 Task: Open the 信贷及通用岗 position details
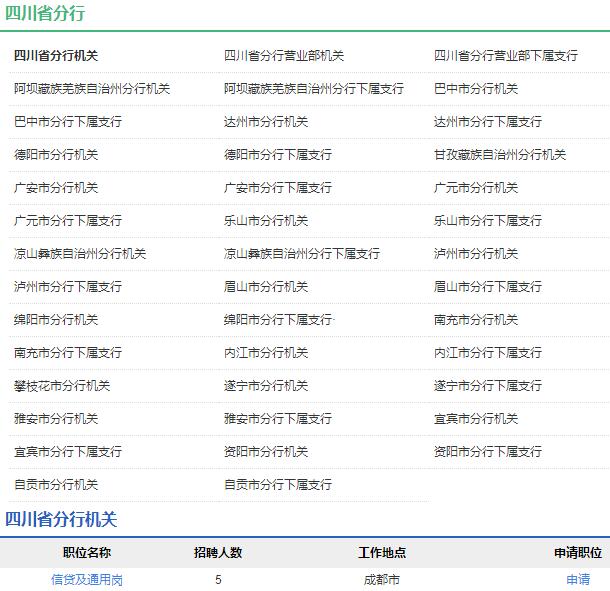(87, 579)
